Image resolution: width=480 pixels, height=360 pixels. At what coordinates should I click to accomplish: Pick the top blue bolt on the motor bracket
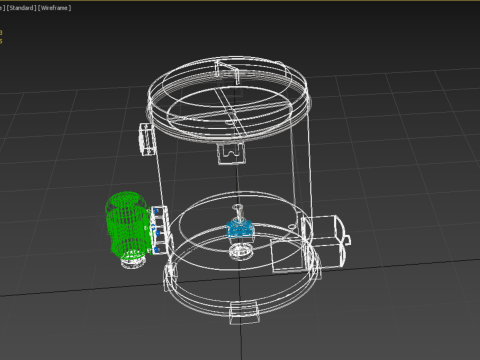point(155,211)
